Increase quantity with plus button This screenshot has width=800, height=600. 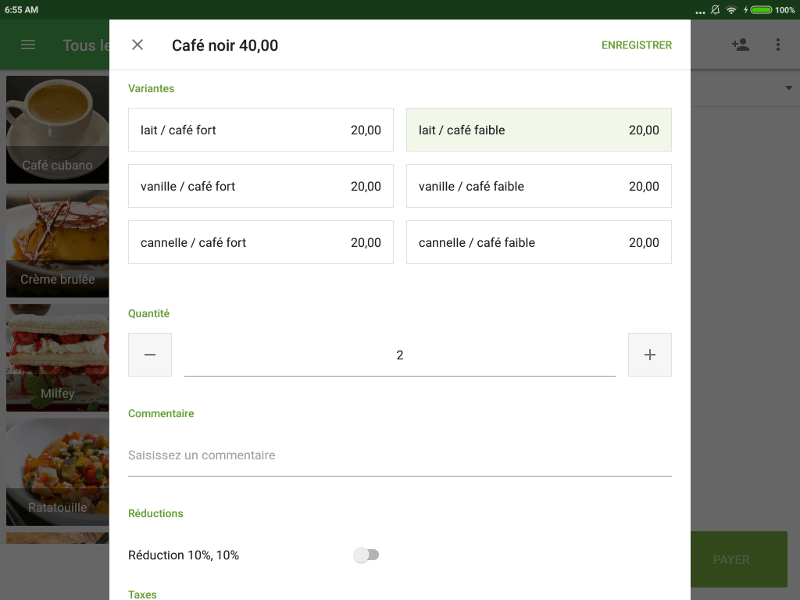point(650,355)
